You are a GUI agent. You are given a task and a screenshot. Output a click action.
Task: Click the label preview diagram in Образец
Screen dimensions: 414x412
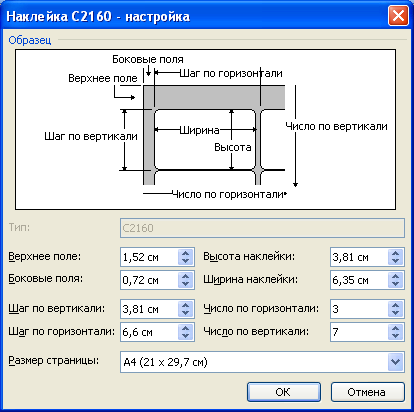click(206, 130)
